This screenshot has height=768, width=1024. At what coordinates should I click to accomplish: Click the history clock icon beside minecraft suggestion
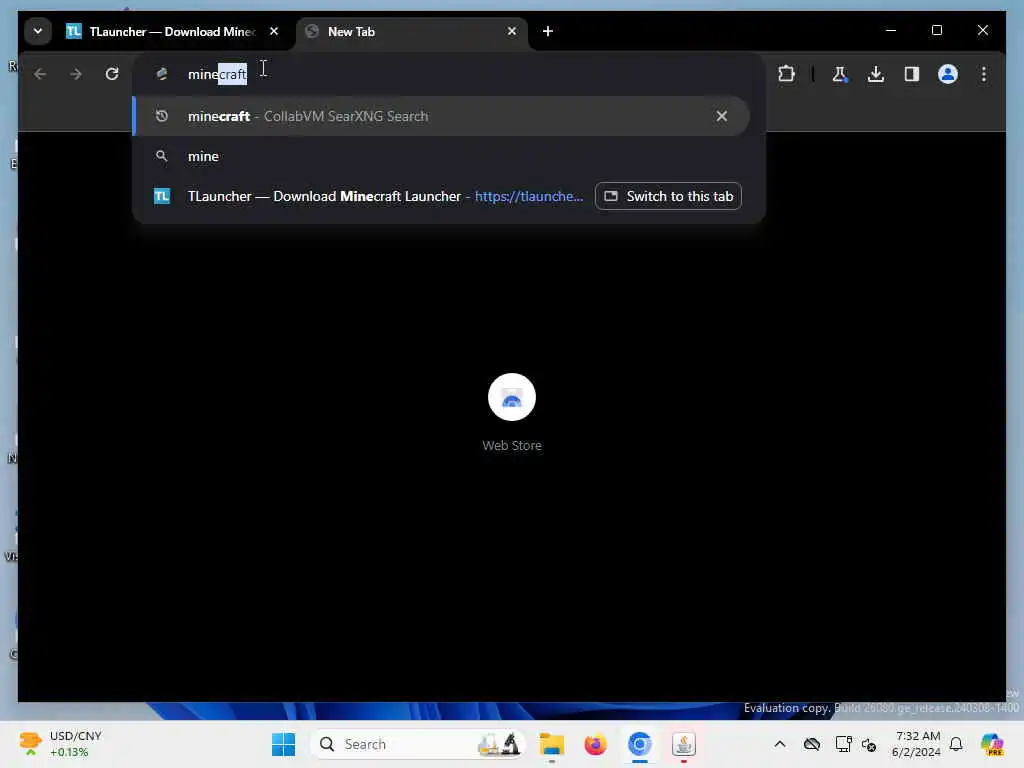click(161, 116)
